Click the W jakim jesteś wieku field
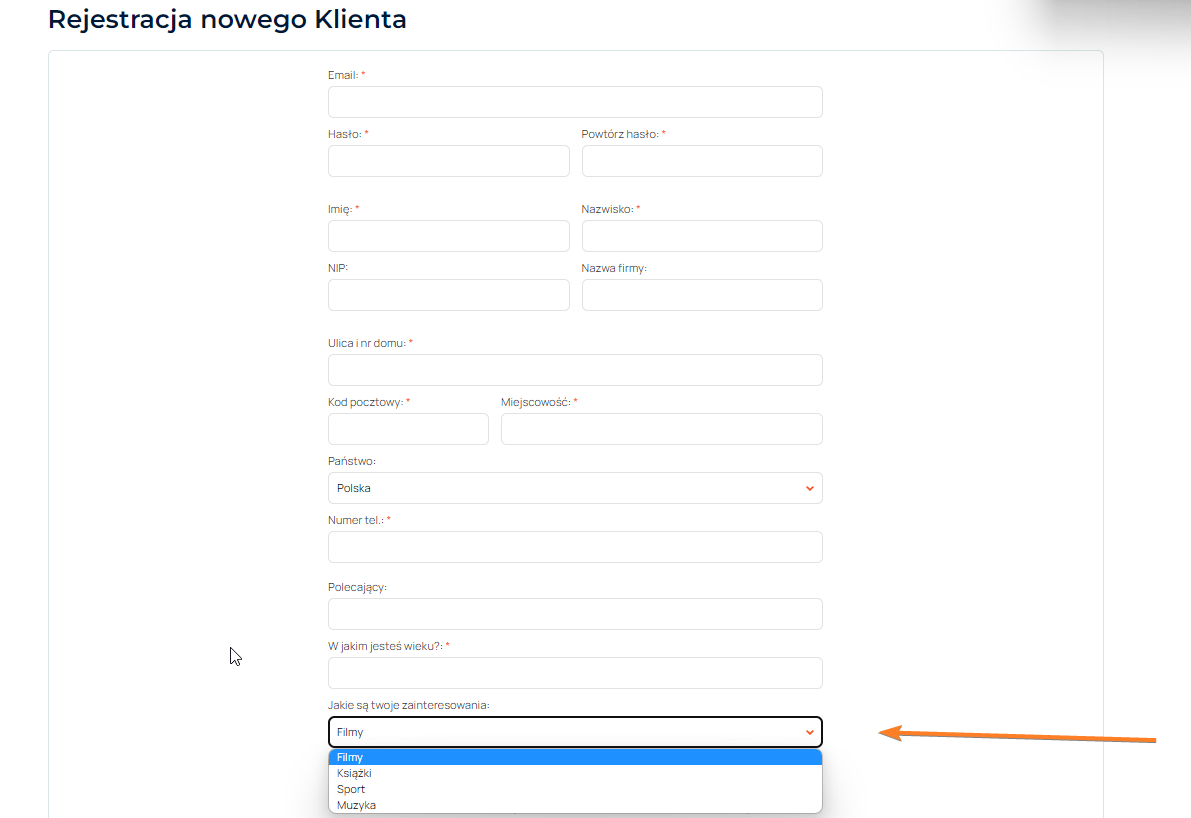The height and width of the screenshot is (818, 1191). 575,673
